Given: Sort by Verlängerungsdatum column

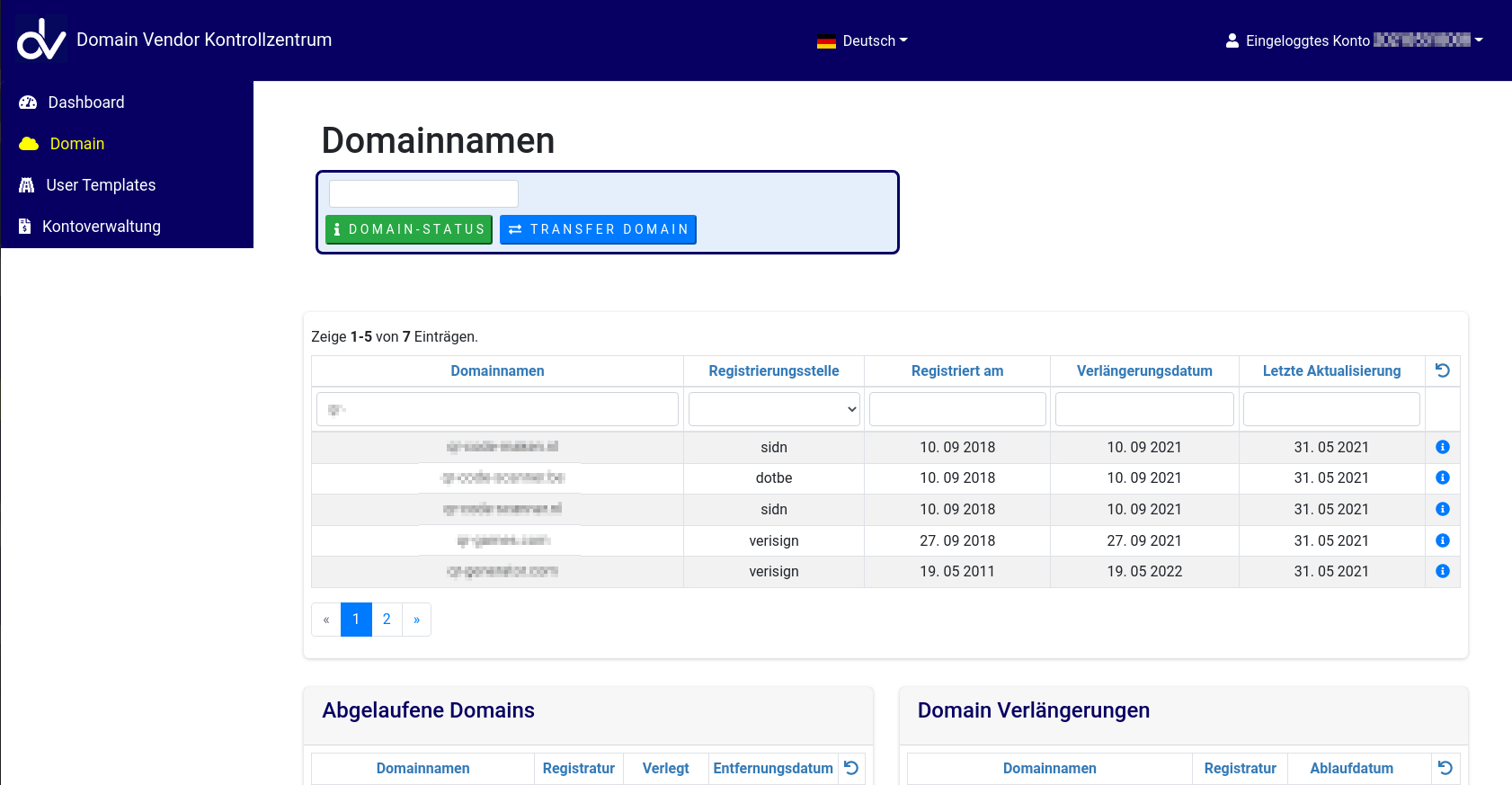Looking at the screenshot, I should pos(1144,371).
